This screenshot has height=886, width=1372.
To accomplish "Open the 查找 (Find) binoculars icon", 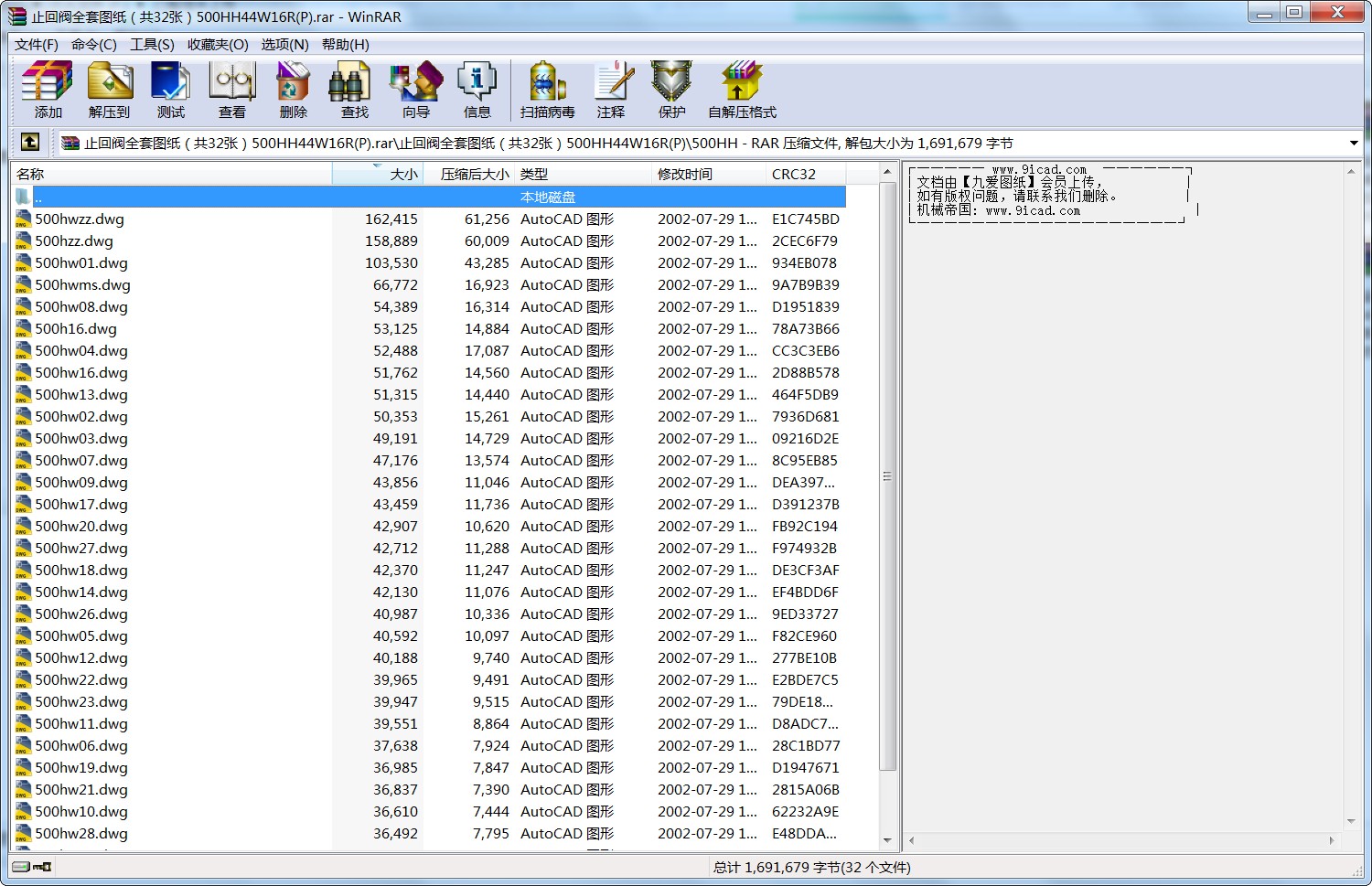I will [x=352, y=89].
